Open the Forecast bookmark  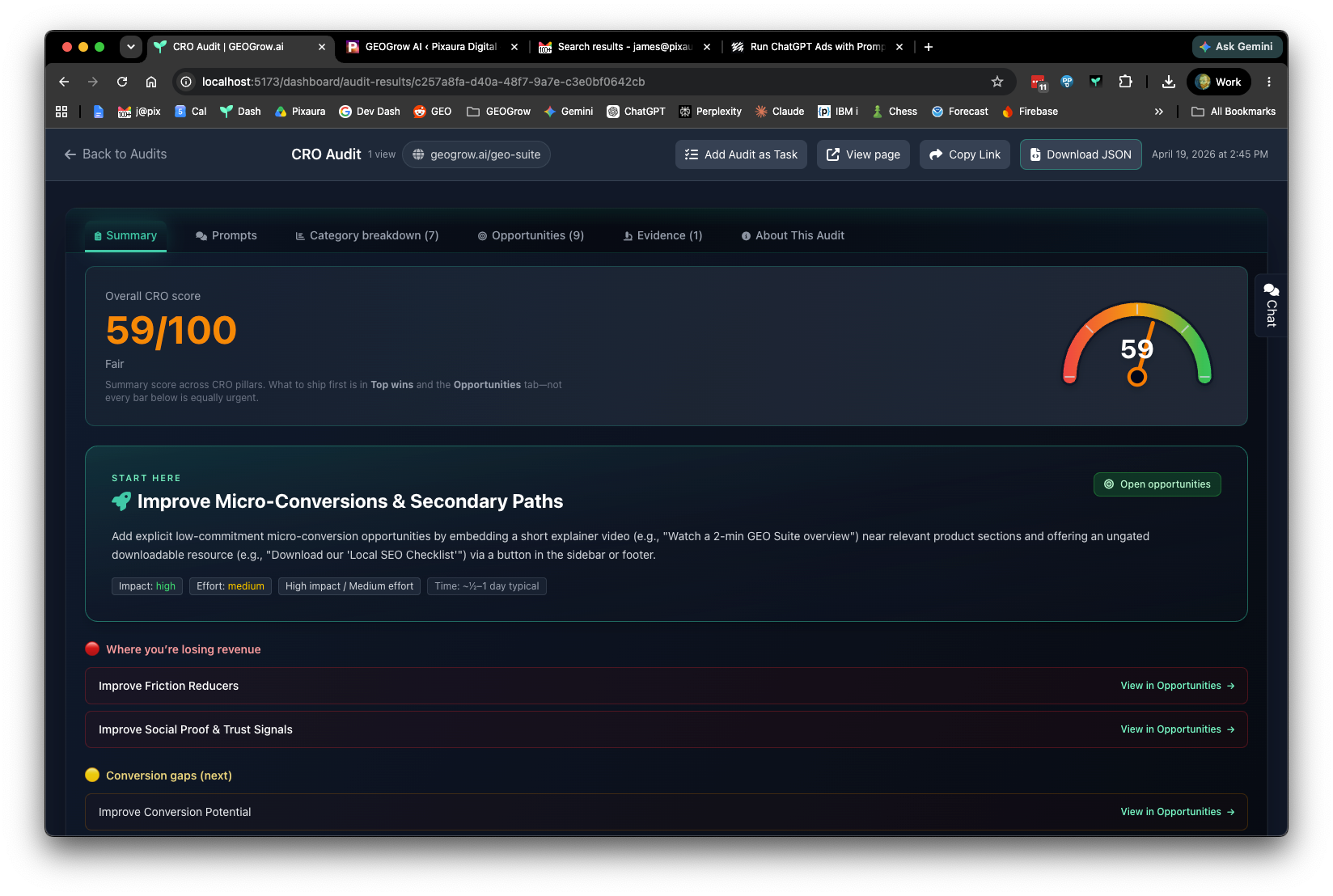pos(960,112)
